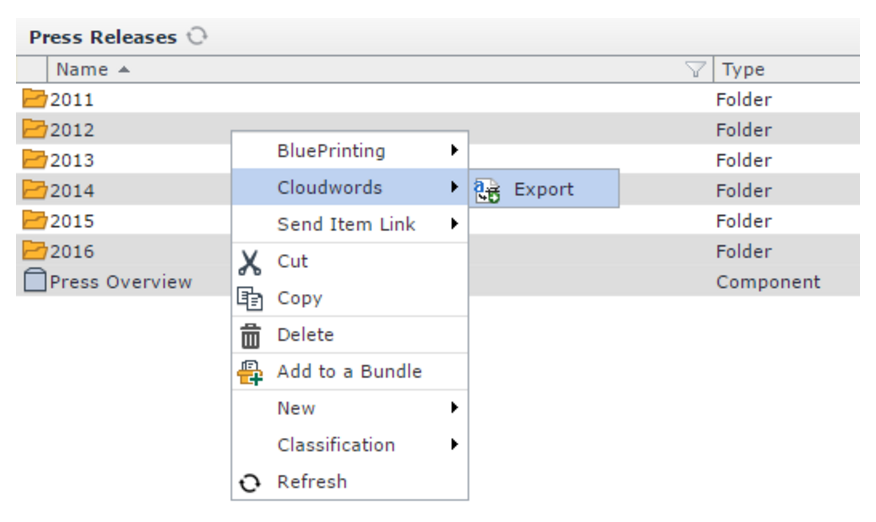The image size is (876, 522).
Task: Select the 2011 folder icon
Action: (x=35, y=99)
